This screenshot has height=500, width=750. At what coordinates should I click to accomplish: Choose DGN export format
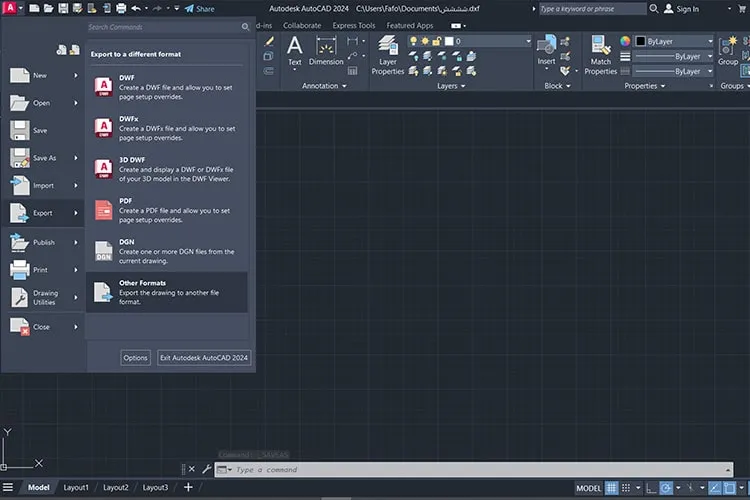click(x=166, y=251)
